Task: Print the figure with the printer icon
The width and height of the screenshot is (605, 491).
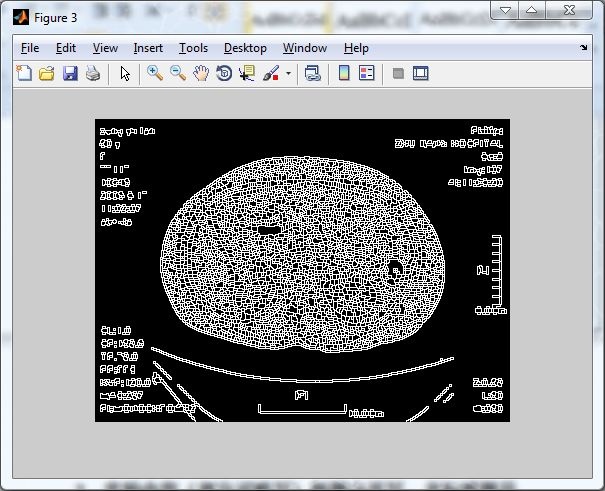Action: (x=92, y=73)
